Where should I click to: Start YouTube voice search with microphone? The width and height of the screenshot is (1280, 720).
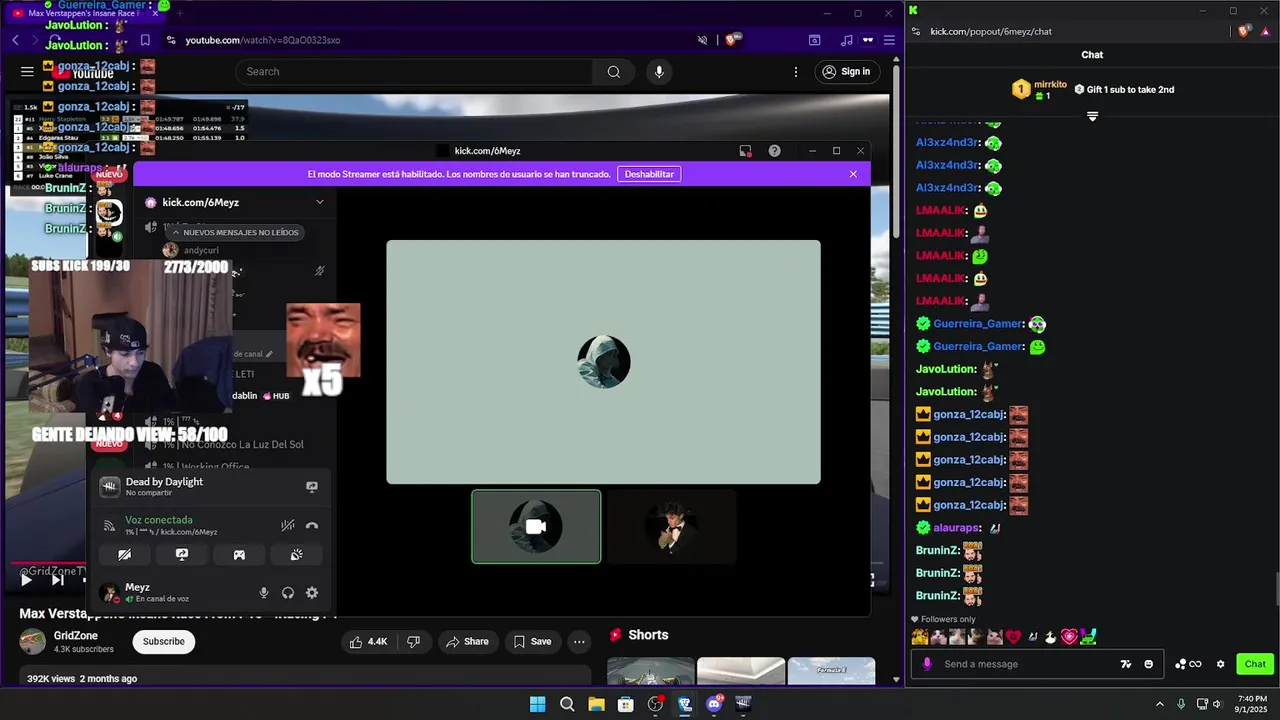pyautogui.click(x=658, y=71)
